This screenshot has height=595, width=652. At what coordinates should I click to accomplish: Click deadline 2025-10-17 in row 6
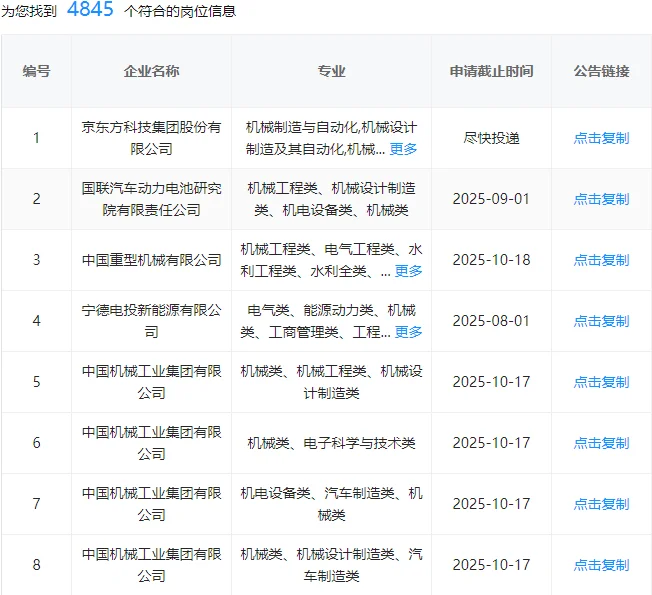[491, 443]
